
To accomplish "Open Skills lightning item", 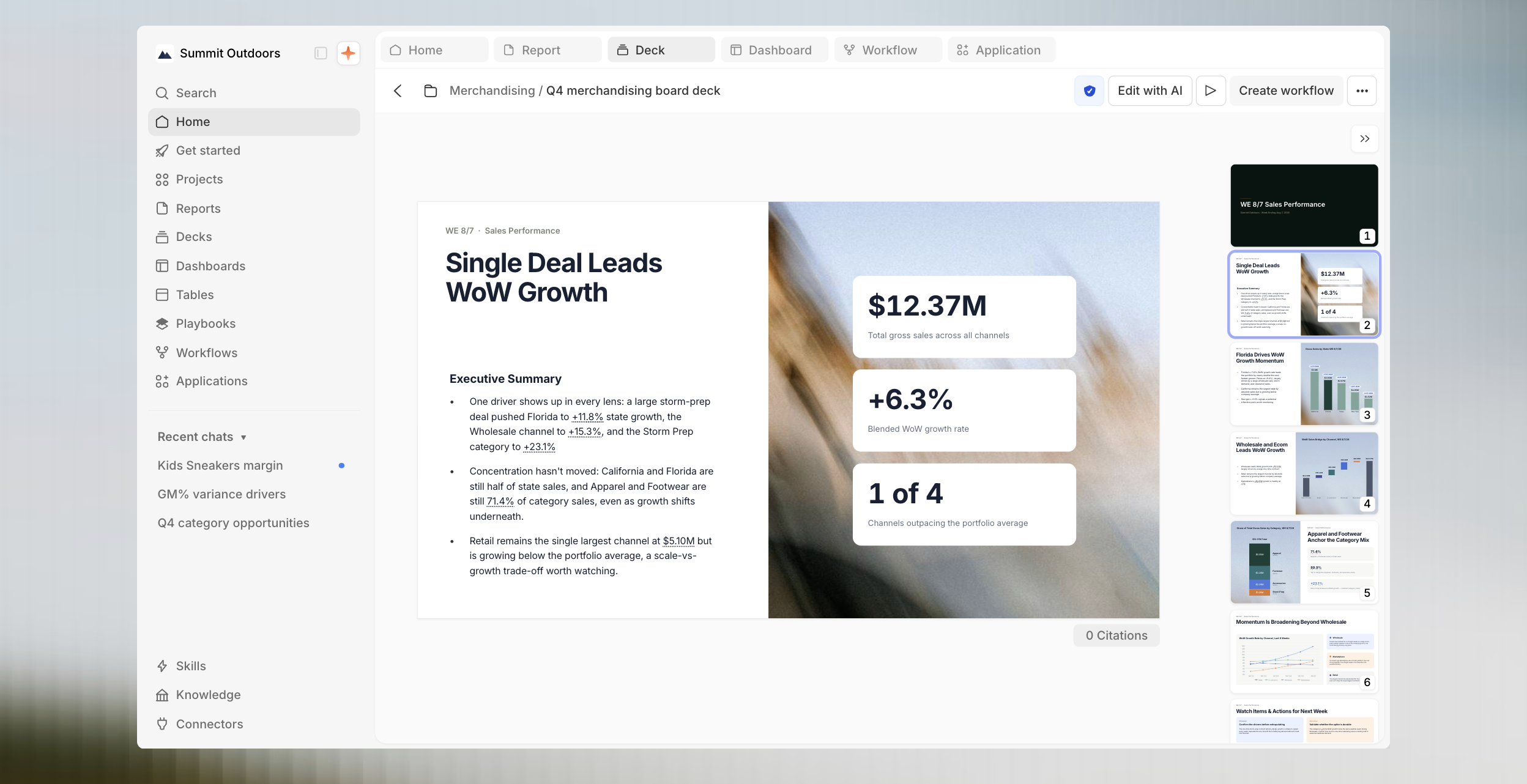I will (254, 666).
